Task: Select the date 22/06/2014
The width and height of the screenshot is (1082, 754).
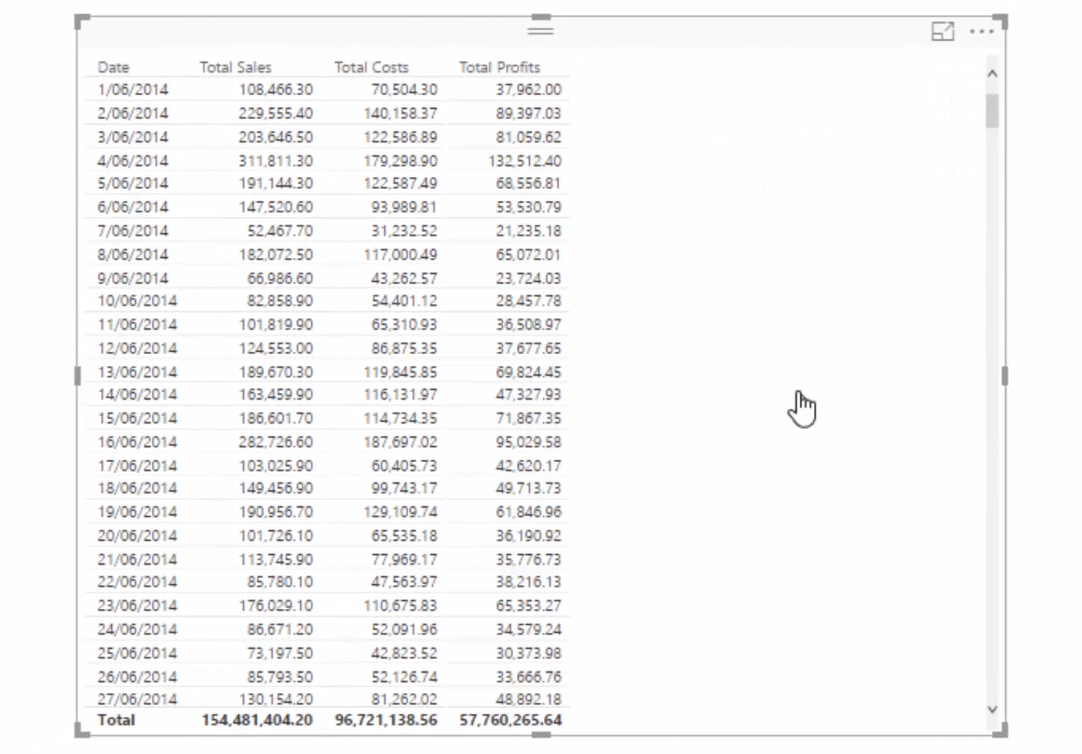Action: [x=137, y=582]
